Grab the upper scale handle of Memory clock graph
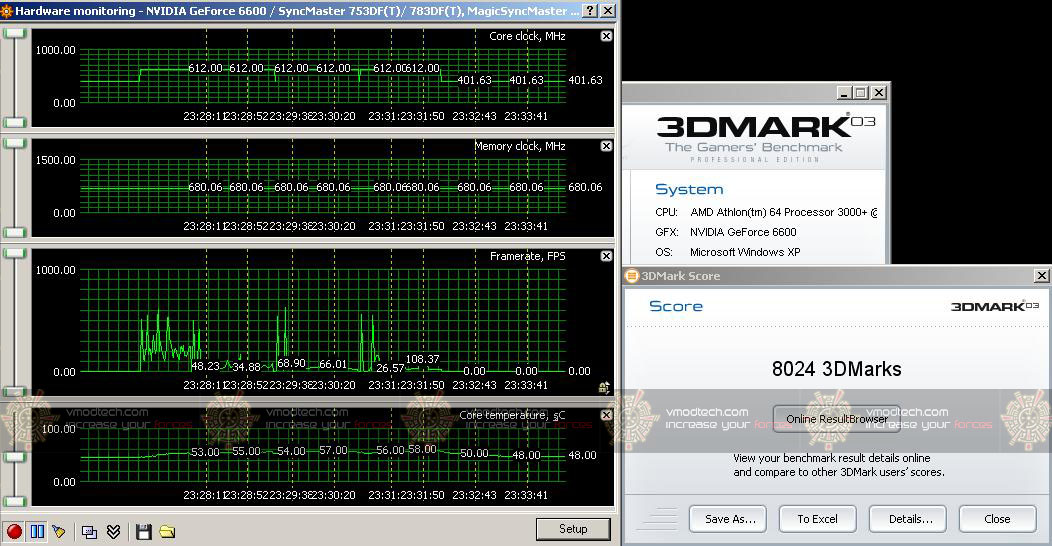Screen dimensions: 1052x546 [x=15, y=143]
